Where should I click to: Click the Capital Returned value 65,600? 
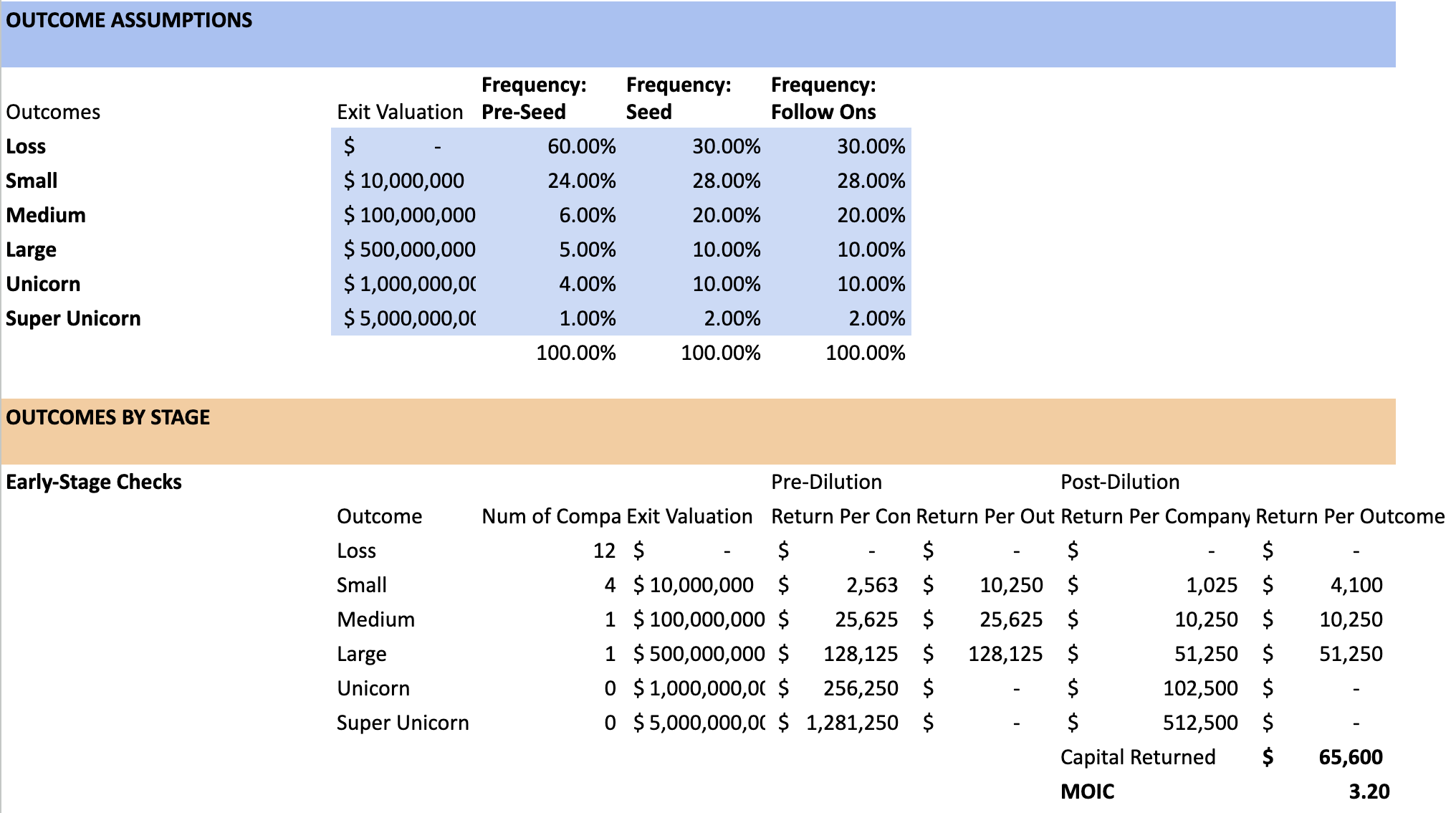1350,757
